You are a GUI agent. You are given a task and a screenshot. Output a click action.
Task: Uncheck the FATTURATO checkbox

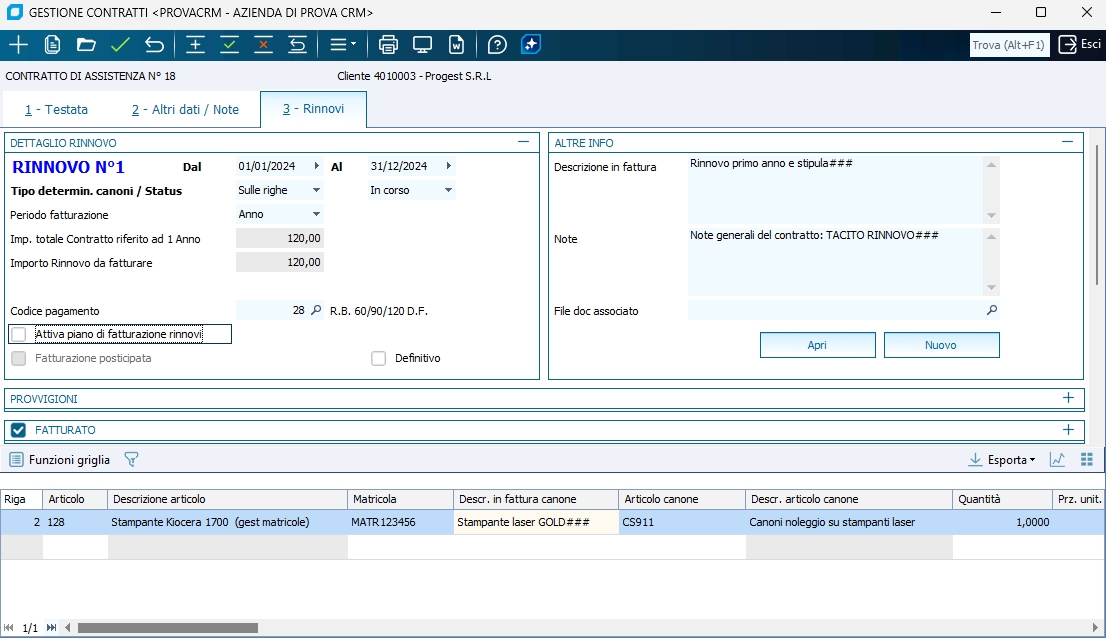tap(18, 430)
